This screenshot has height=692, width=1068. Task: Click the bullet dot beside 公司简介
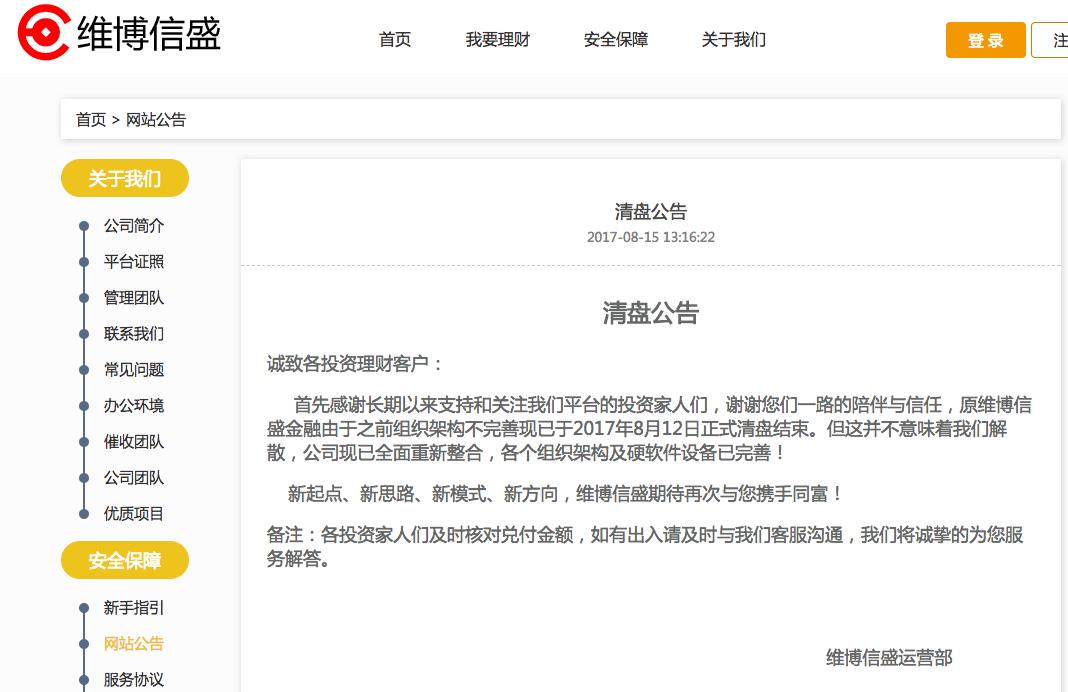click(x=84, y=226)
